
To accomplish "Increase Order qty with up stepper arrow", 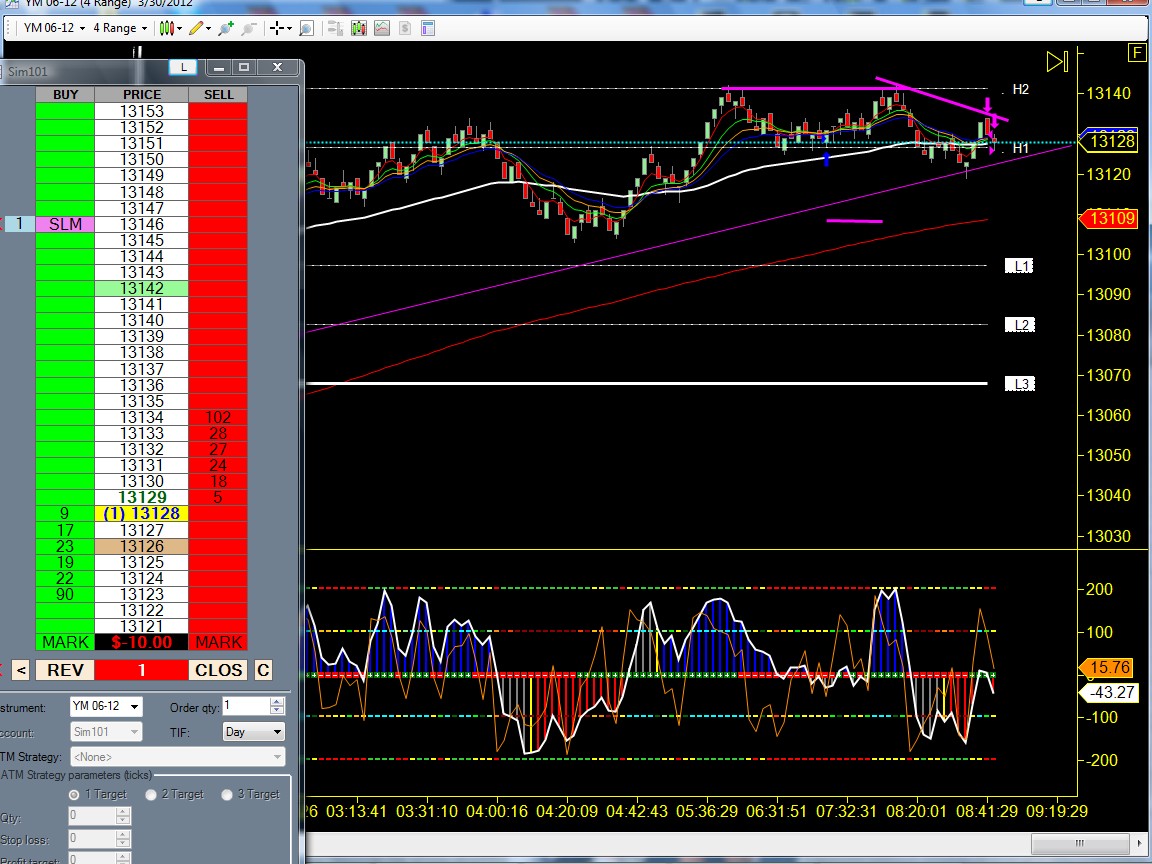I will pyautogui.click(x=277, y=702).
